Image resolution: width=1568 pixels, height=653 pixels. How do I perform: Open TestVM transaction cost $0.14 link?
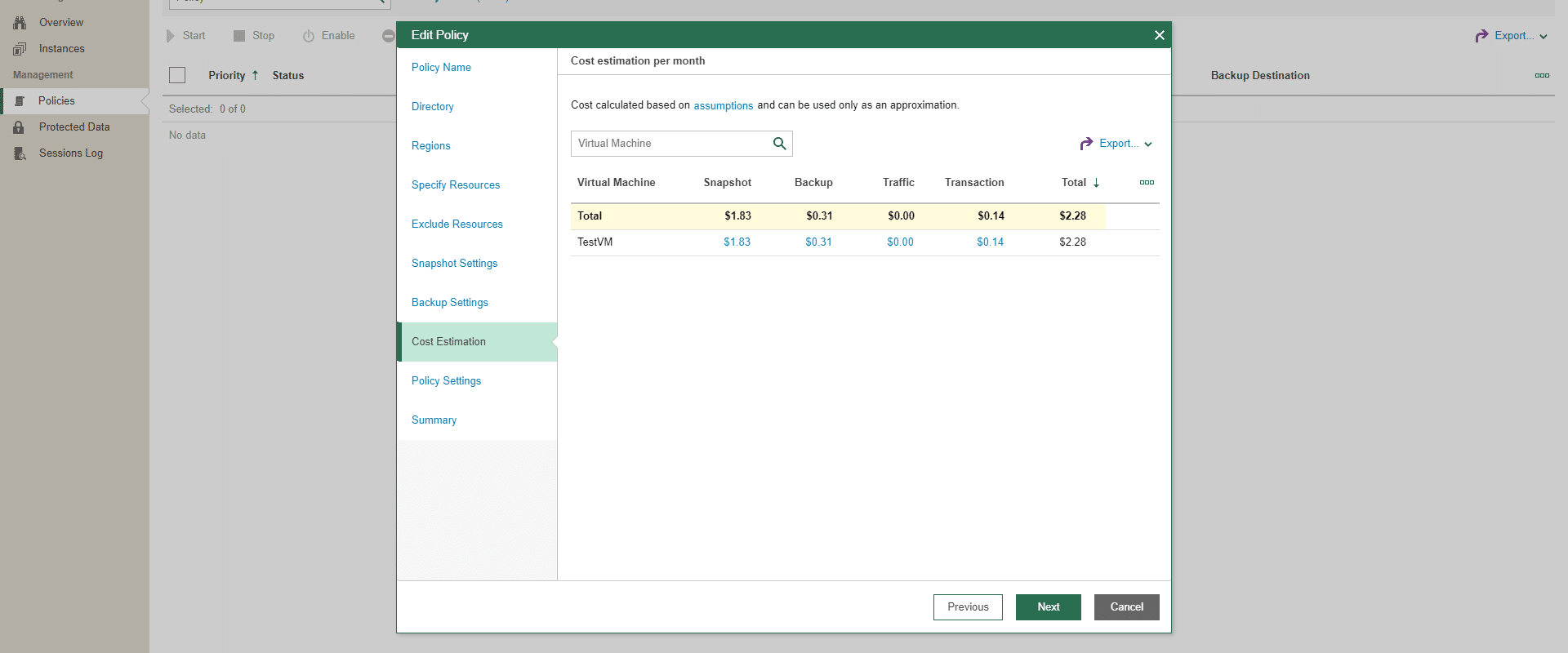[990, 242]
